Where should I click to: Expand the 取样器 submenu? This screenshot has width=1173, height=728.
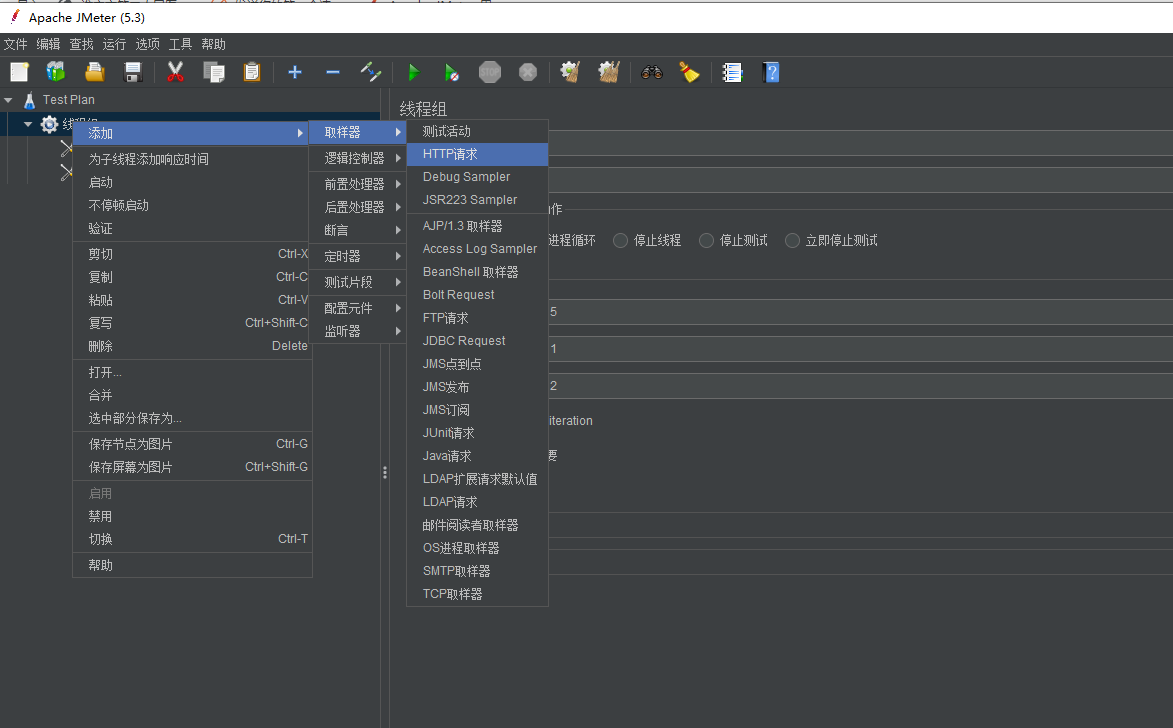[358, 132]
